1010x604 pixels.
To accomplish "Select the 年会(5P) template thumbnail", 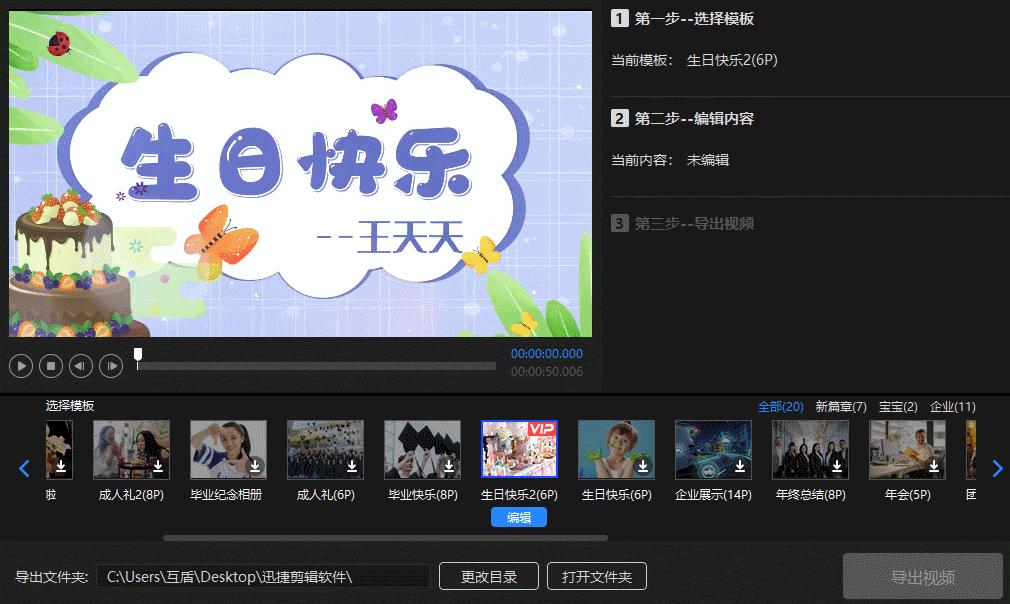I will click(x=907, y=450).
